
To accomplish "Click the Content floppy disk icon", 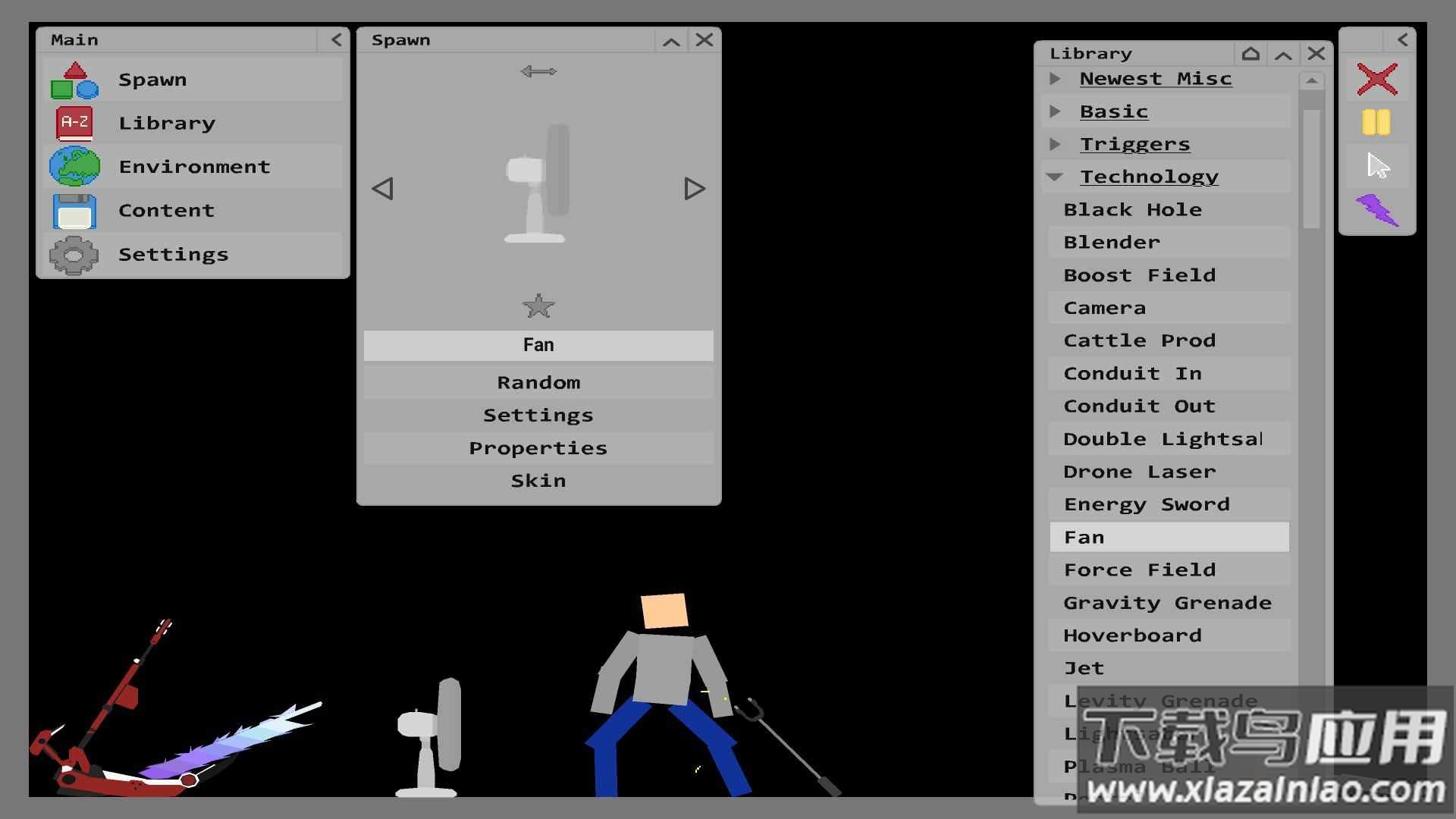I will coord(74,211).
